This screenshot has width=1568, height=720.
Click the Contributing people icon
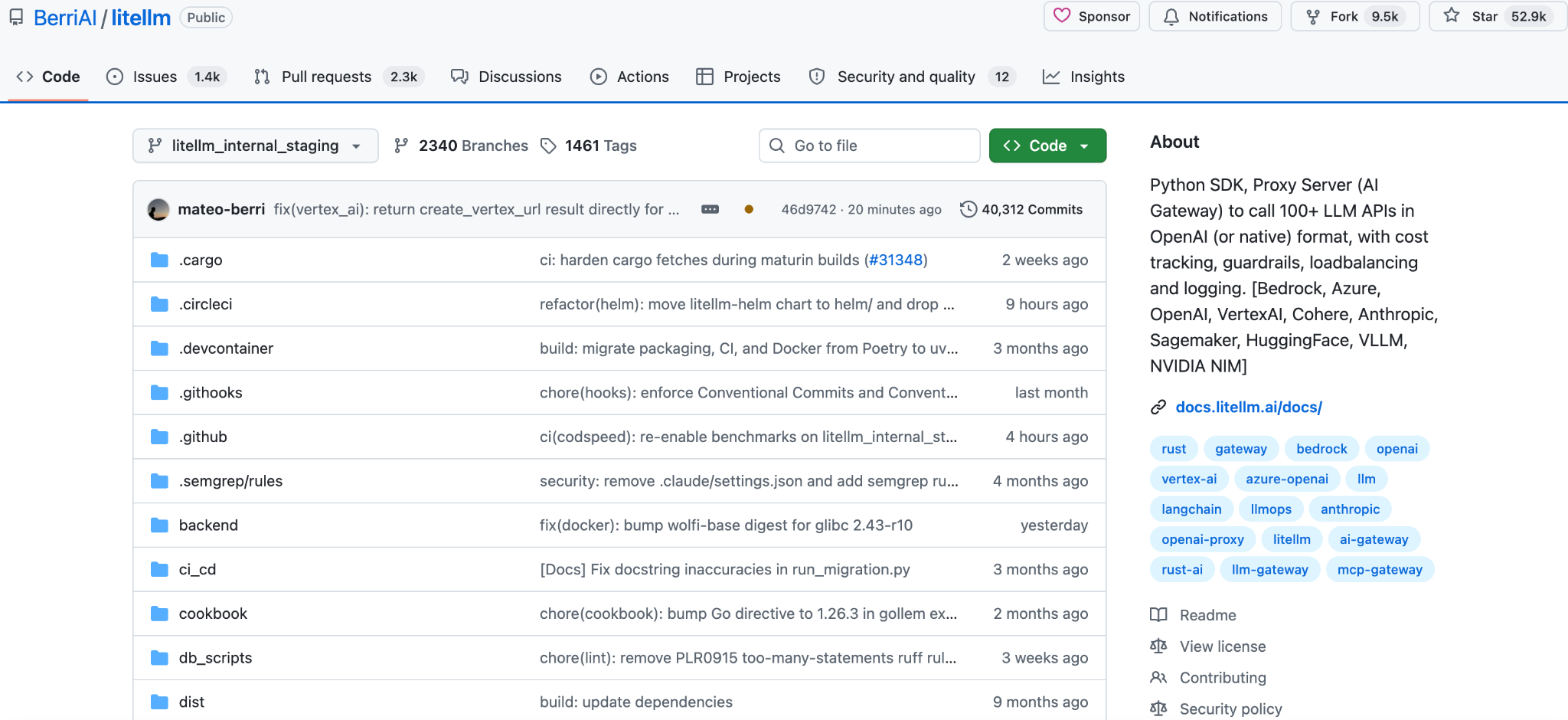[1158, 678]
